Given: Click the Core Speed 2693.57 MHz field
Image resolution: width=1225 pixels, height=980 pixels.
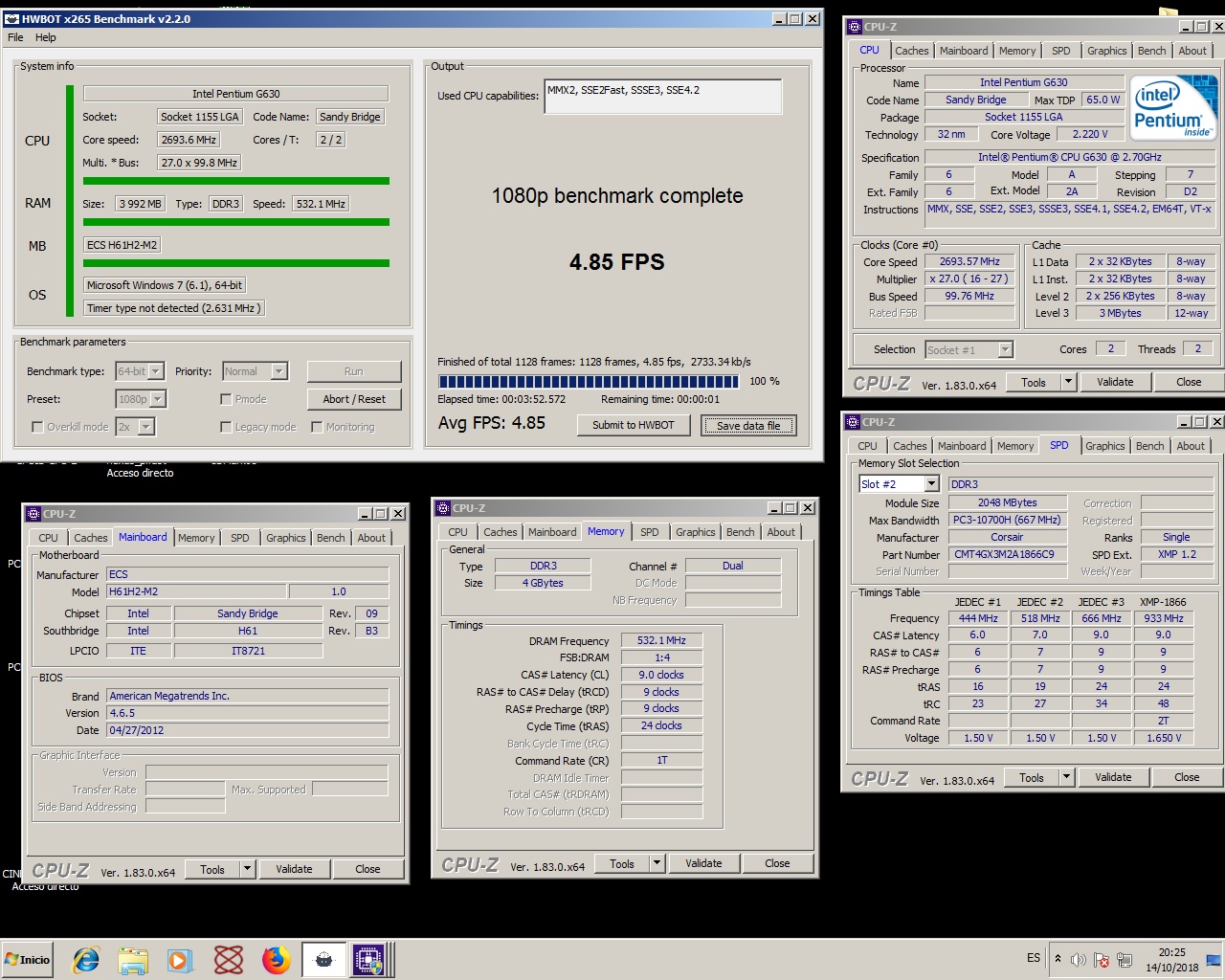Looking at the screenshot, I should (969, 261).
